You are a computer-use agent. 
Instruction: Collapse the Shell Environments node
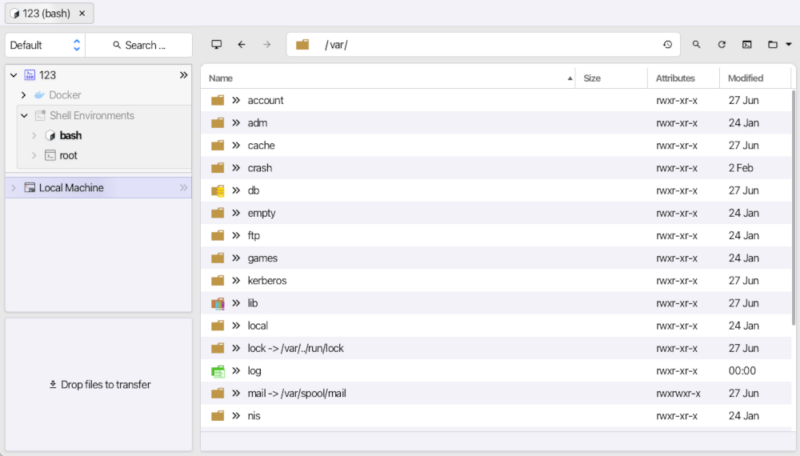(24, 116)
